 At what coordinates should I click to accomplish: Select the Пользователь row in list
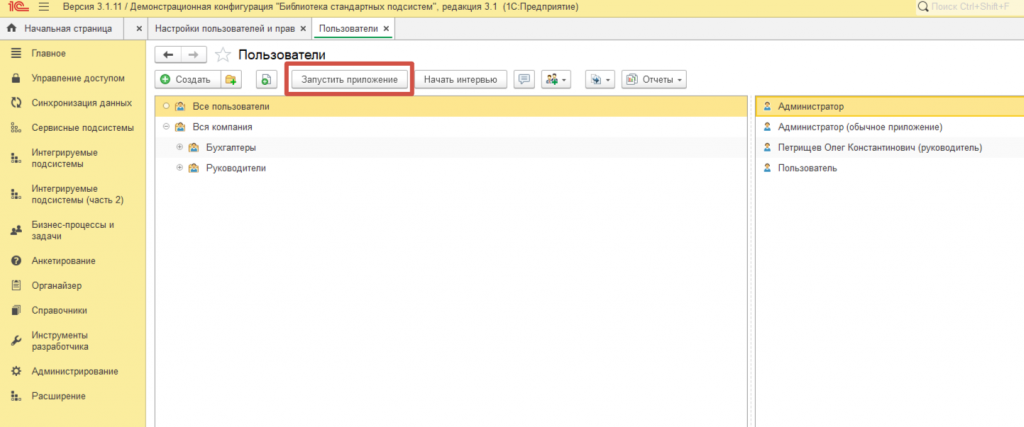tap(889, 168)
